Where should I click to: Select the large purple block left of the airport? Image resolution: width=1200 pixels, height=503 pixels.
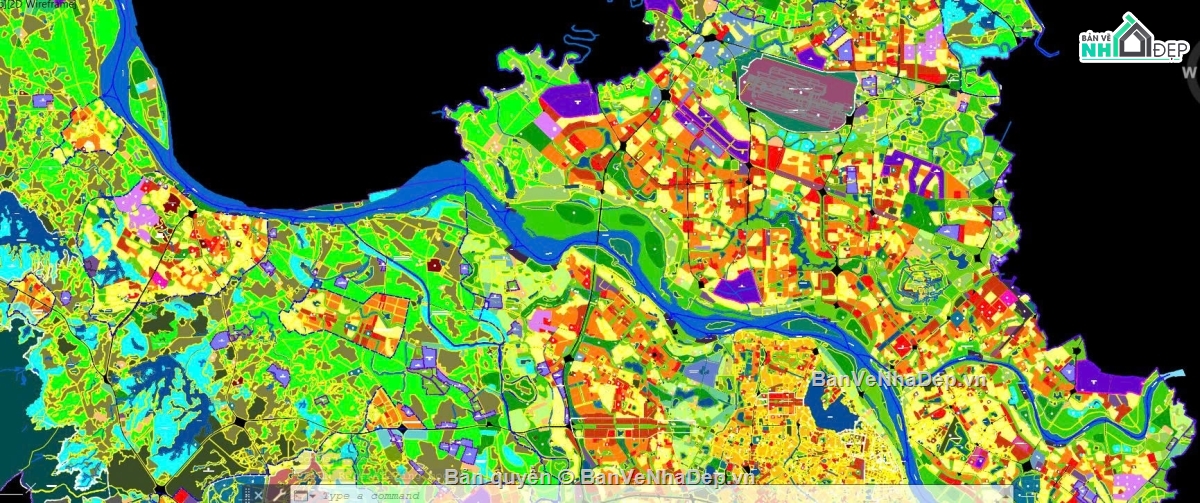click(x=569, y=105)
